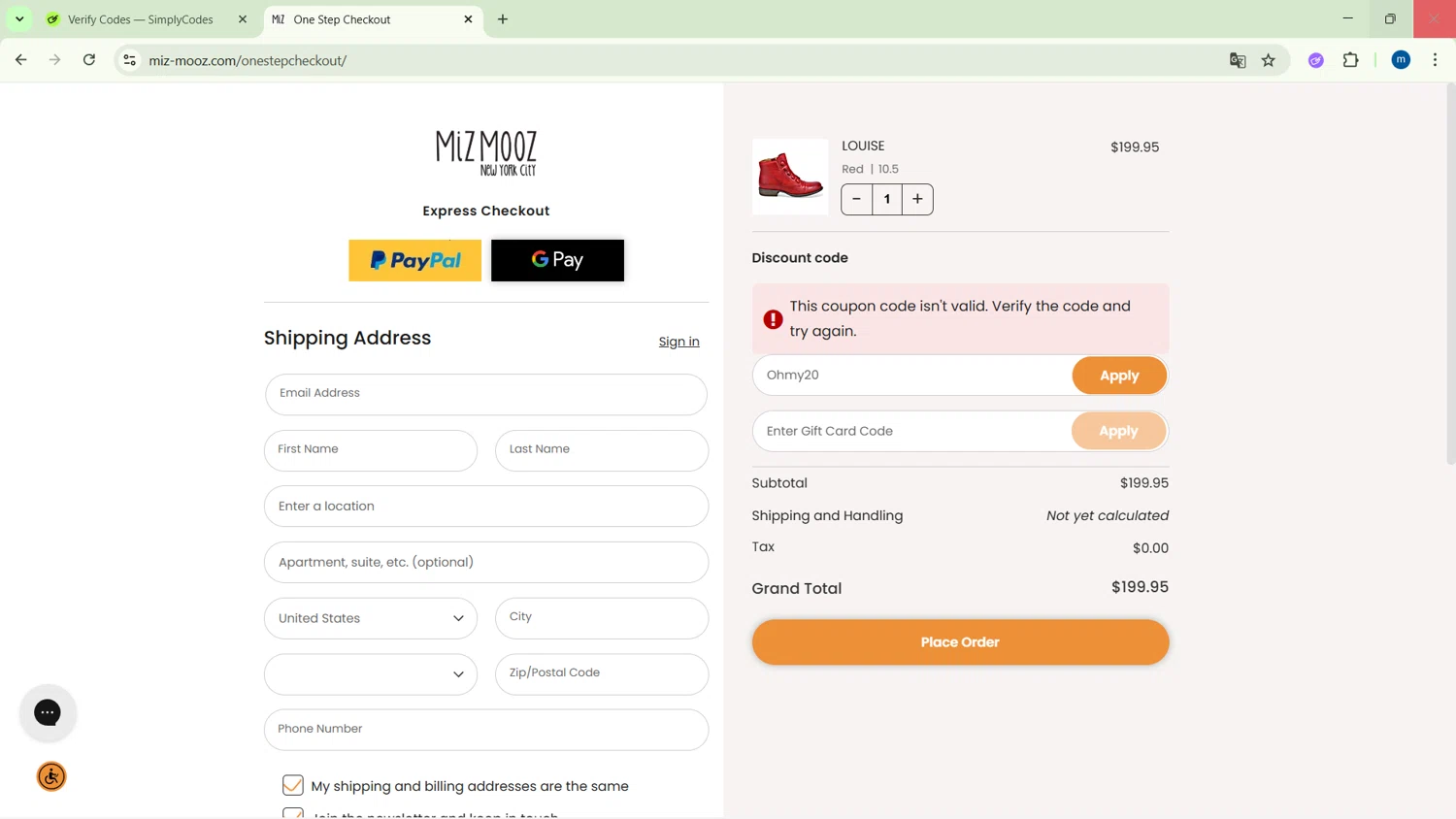Screen dimensions: 1456x819
Task: Click the Ohmy20 discount code field
Action: (912, 375)
